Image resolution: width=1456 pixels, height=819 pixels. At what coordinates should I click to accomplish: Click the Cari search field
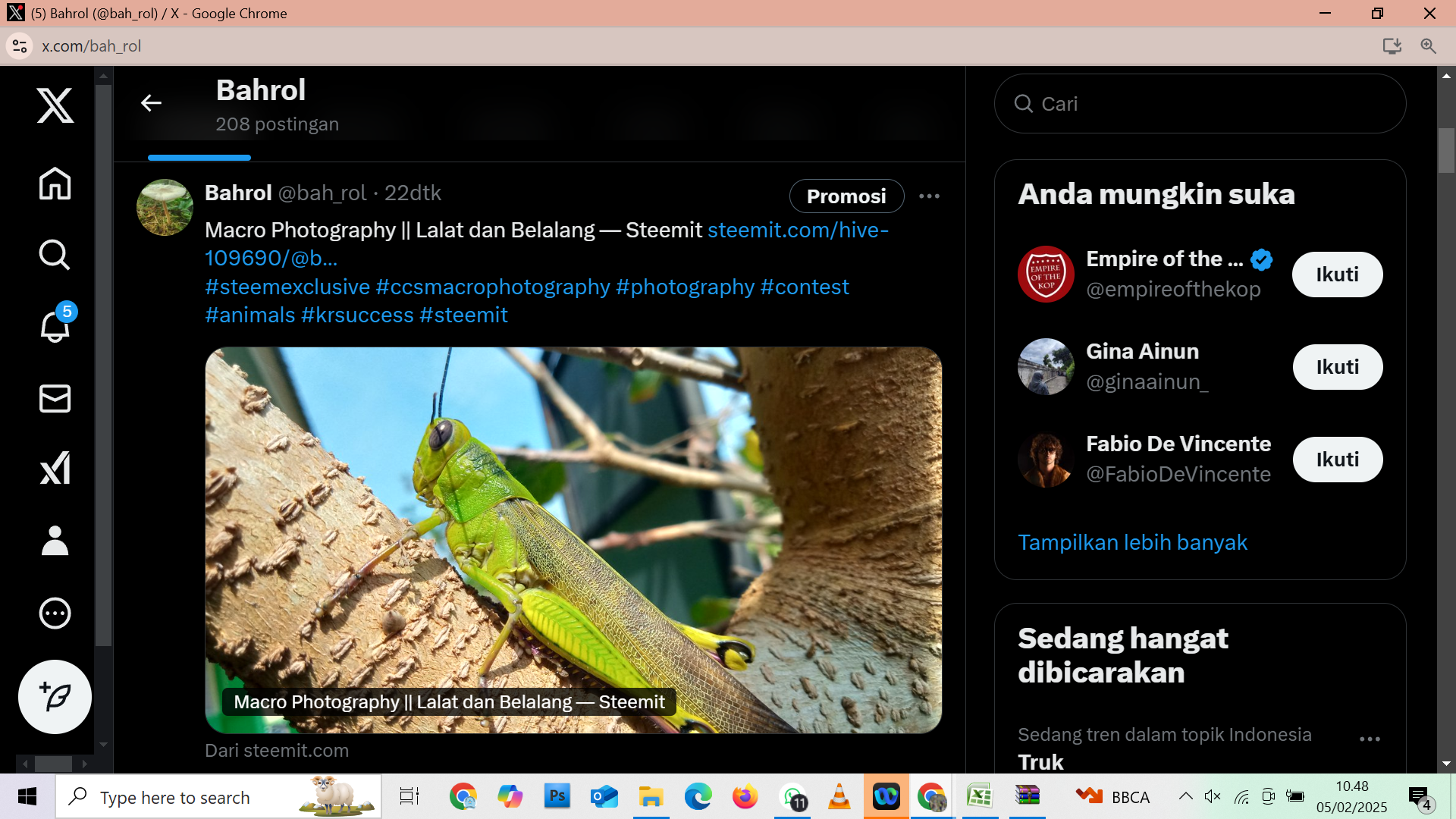[1200, 104]
